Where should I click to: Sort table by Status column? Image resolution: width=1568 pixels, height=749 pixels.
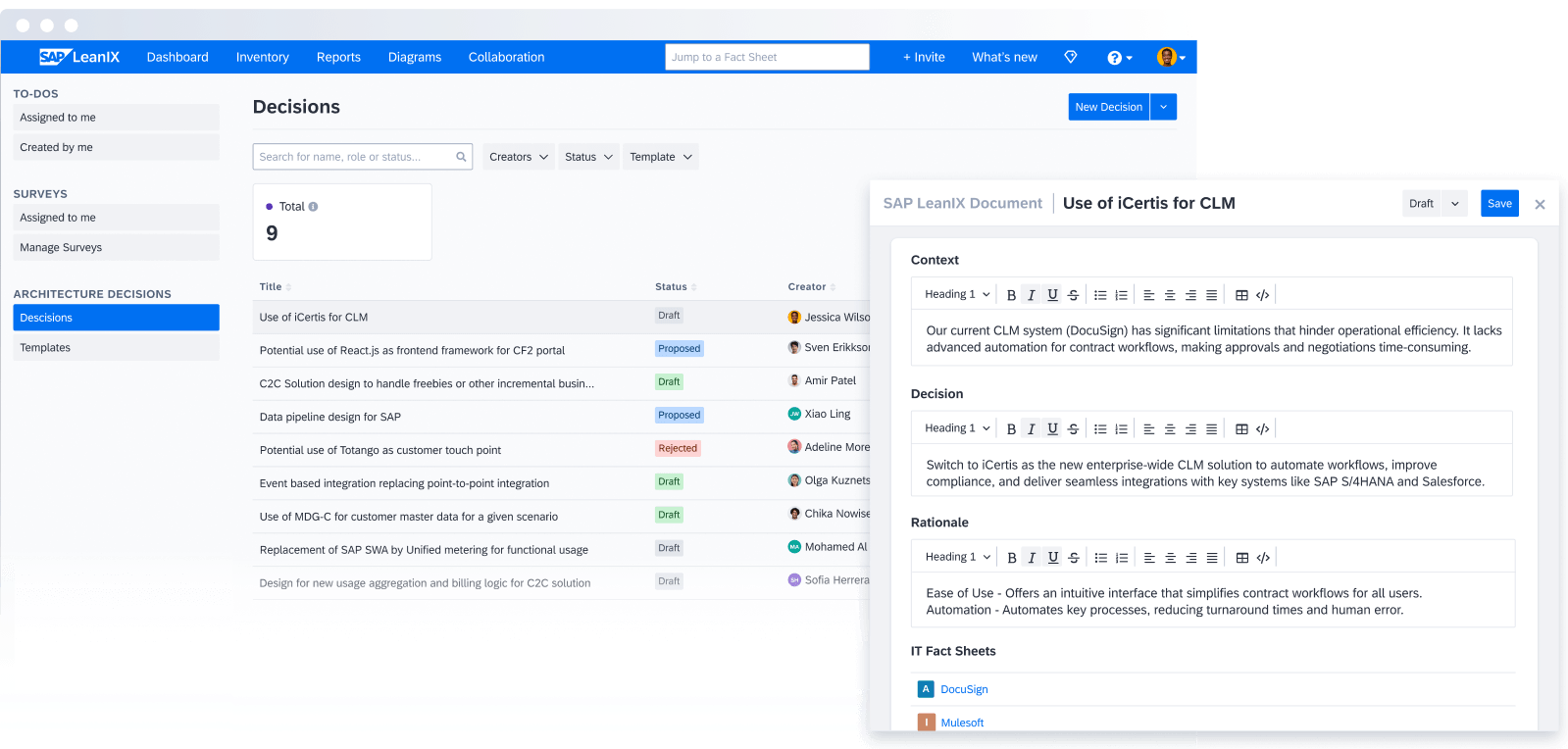676,287
